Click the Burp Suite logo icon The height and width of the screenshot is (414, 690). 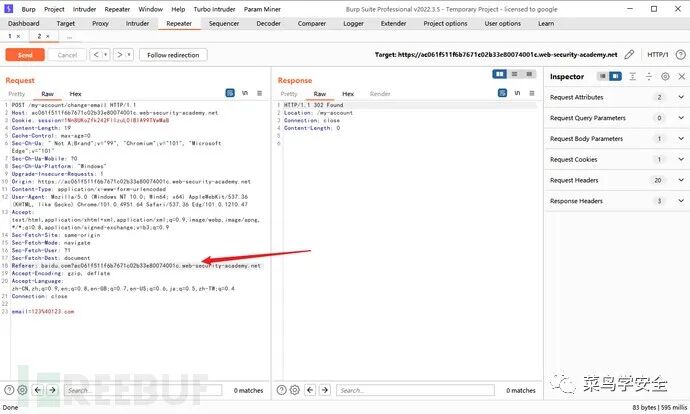(x=8, y=8)
